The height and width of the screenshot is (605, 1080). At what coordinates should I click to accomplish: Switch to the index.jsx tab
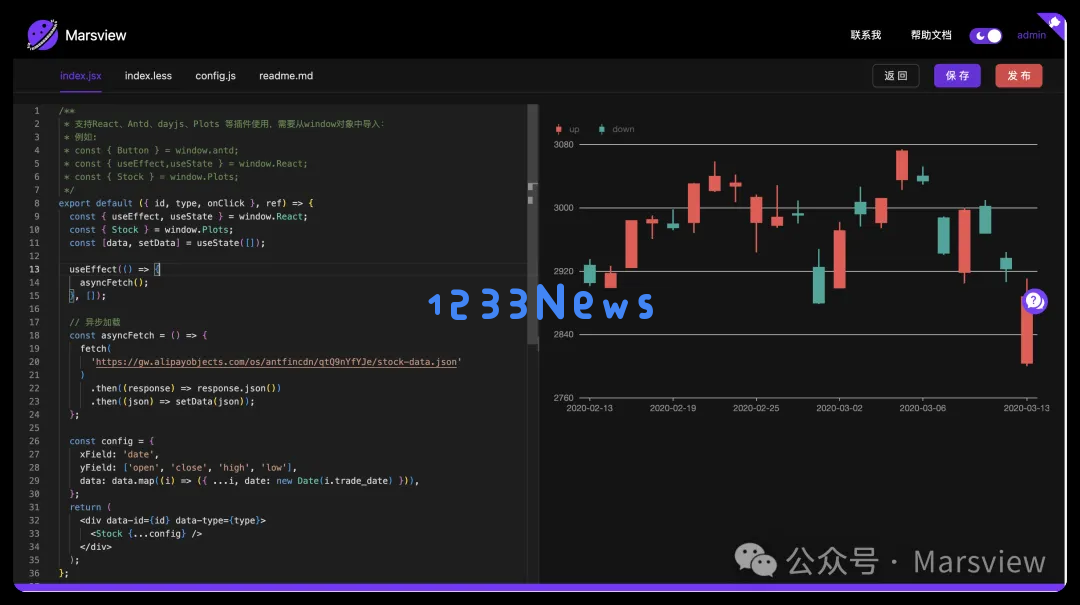(81, 76)
